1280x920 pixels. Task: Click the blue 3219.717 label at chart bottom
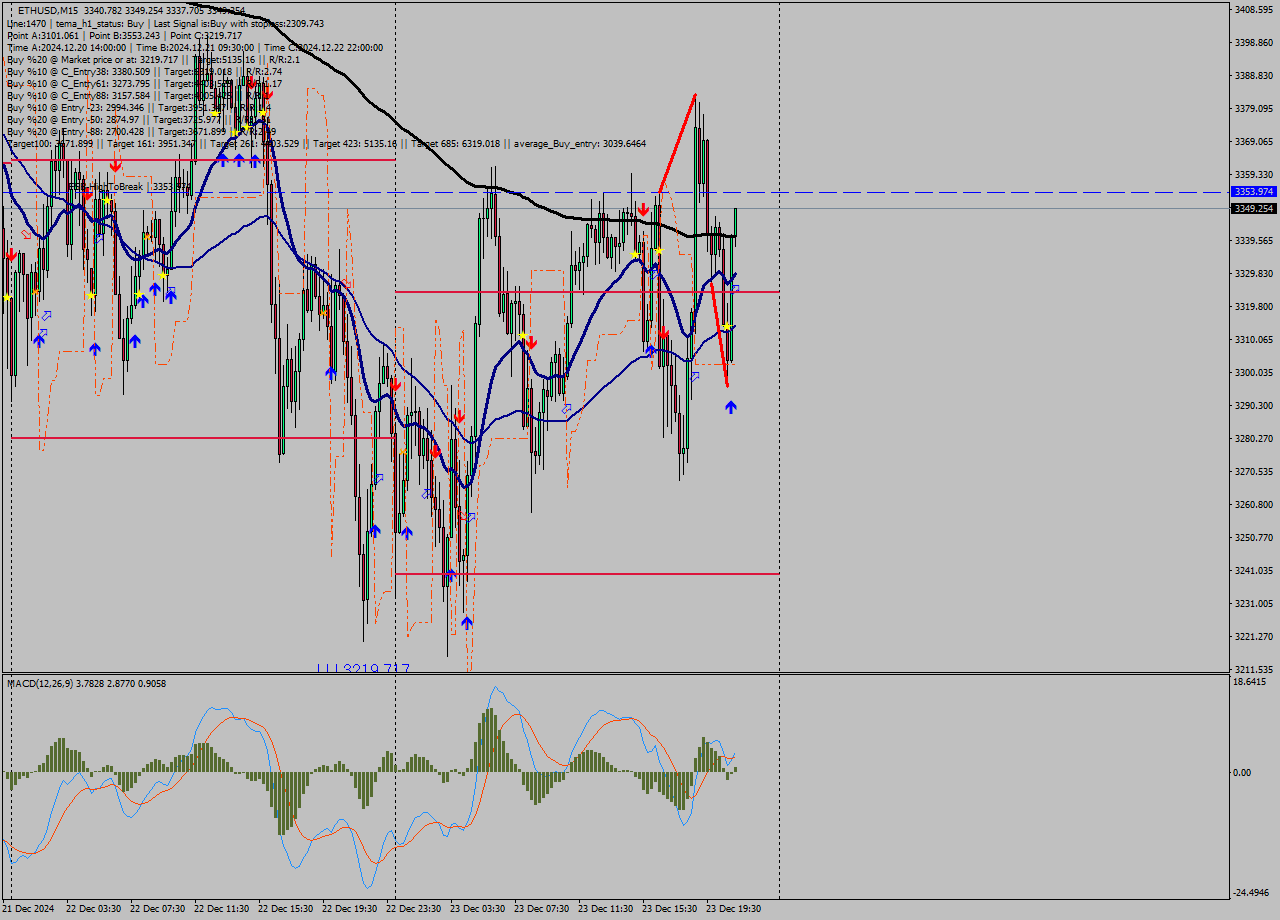pyautogui.click(x=363, y=668)
